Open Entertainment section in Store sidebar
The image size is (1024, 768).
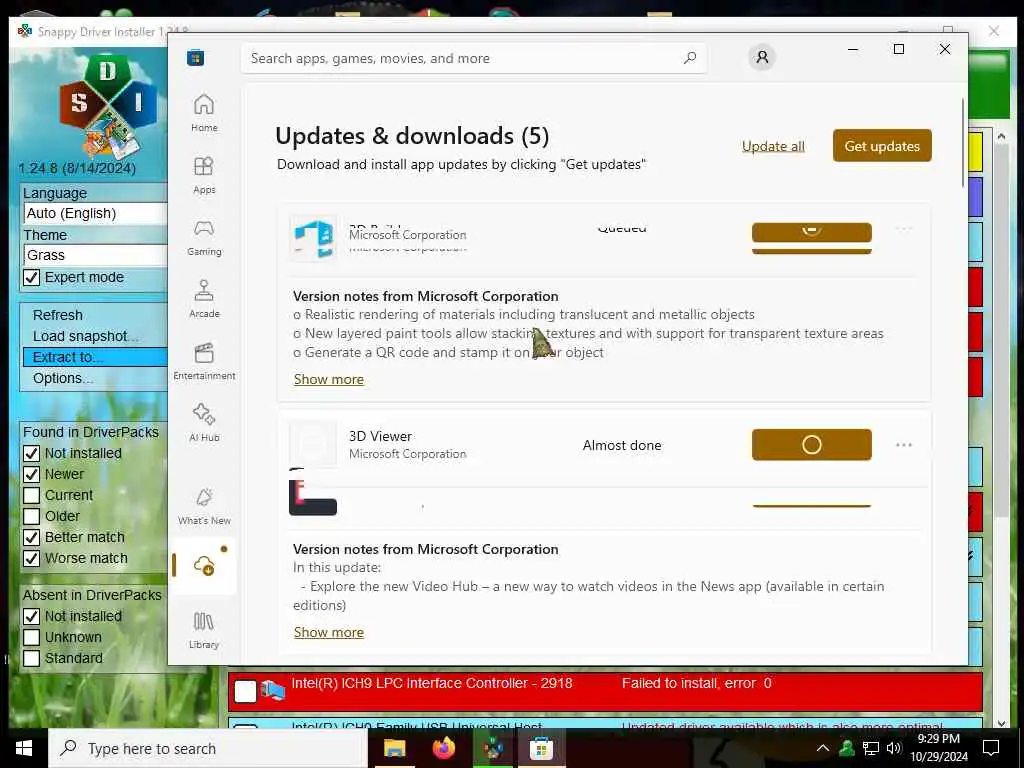pos(204,360)
